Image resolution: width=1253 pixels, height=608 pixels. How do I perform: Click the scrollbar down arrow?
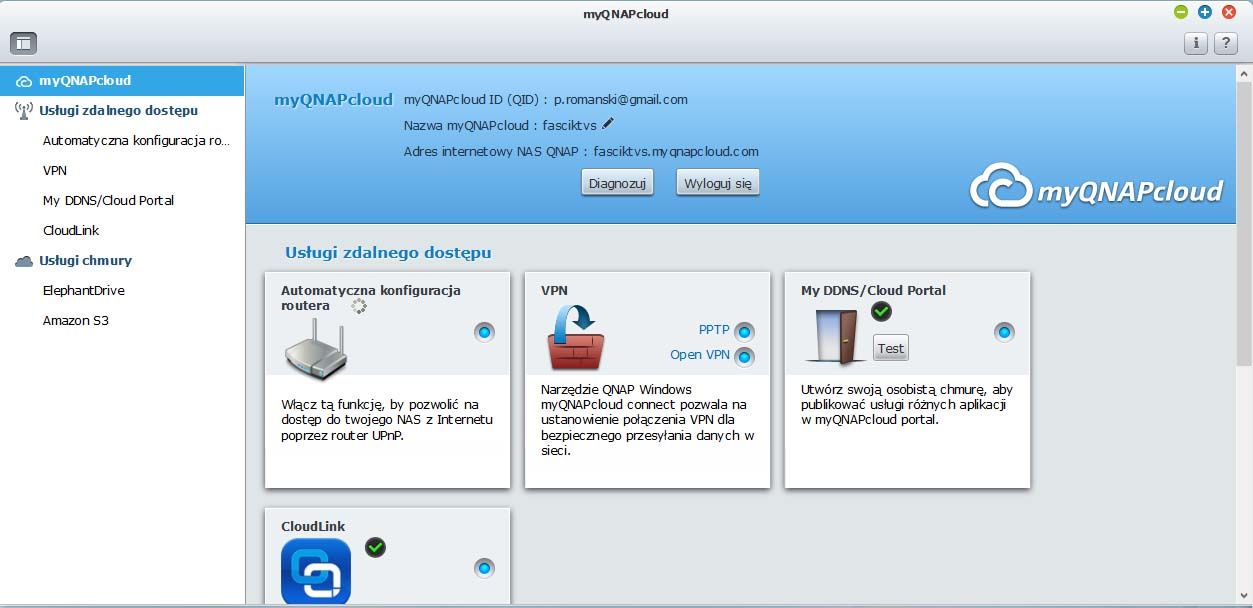click(x=1244, y=596)
